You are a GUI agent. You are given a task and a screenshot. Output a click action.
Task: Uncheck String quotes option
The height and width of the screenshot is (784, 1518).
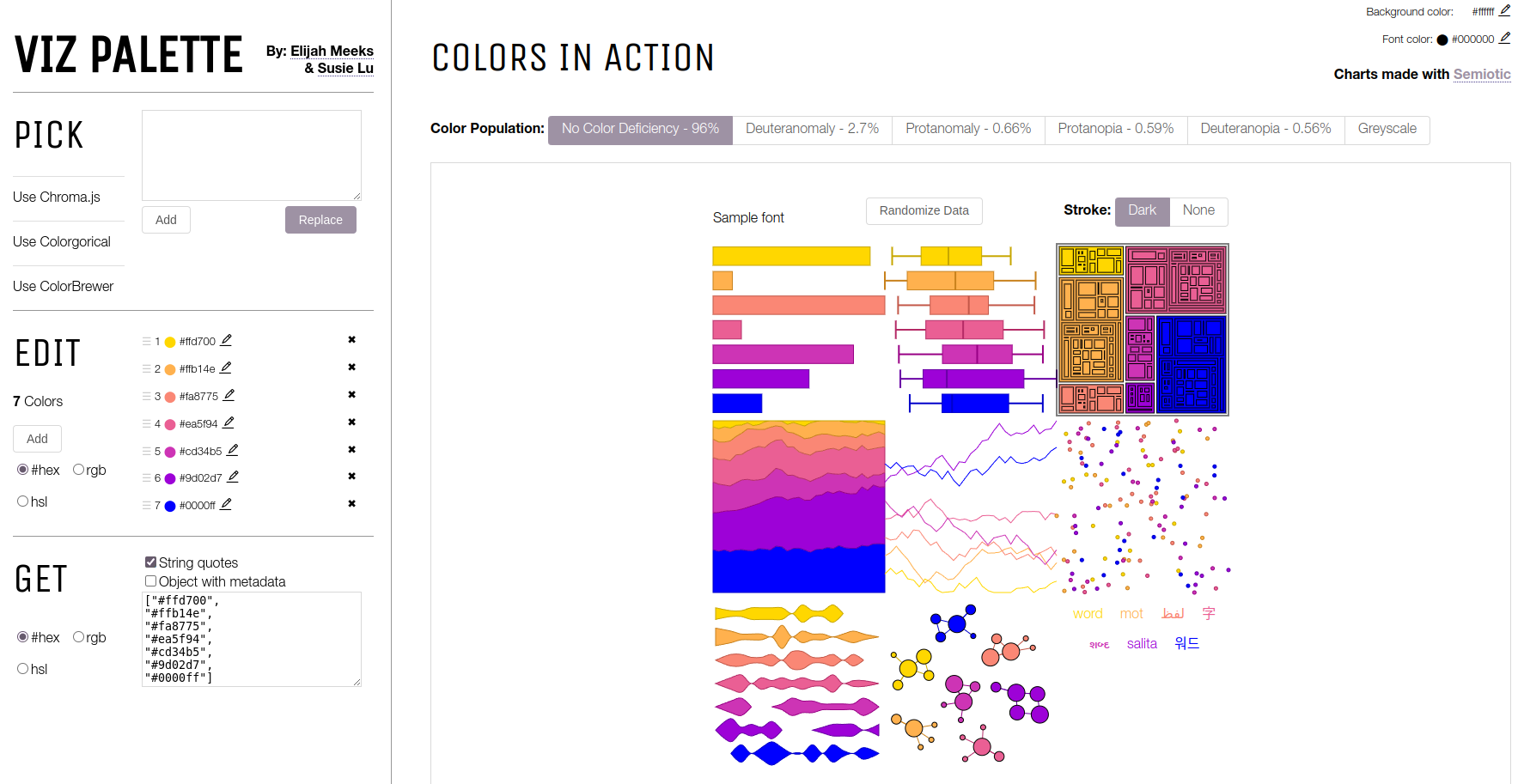151,562
